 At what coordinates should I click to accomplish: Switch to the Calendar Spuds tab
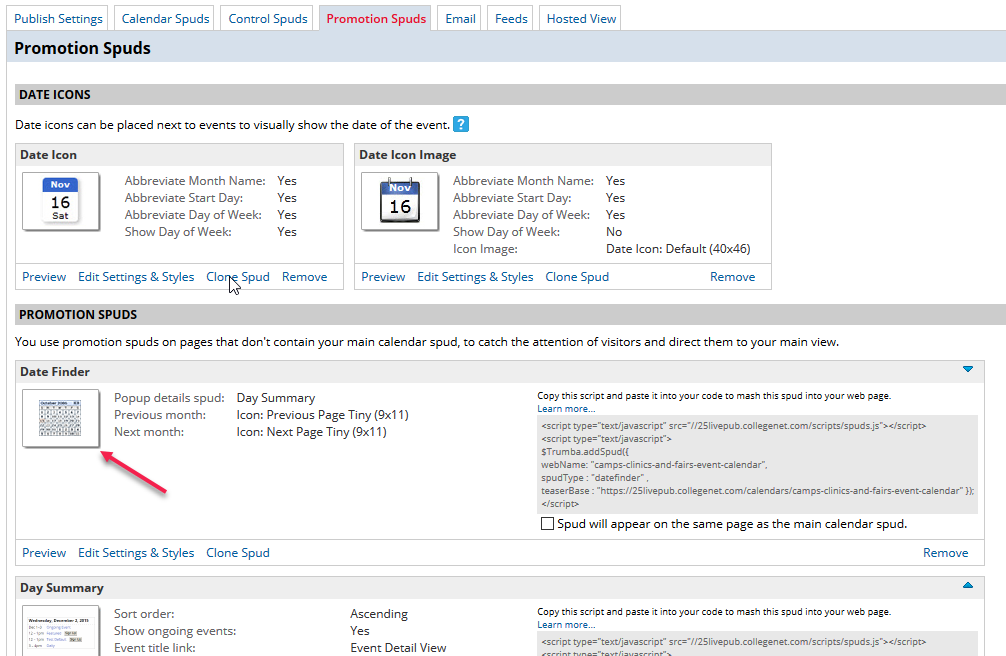click(166, 19)
